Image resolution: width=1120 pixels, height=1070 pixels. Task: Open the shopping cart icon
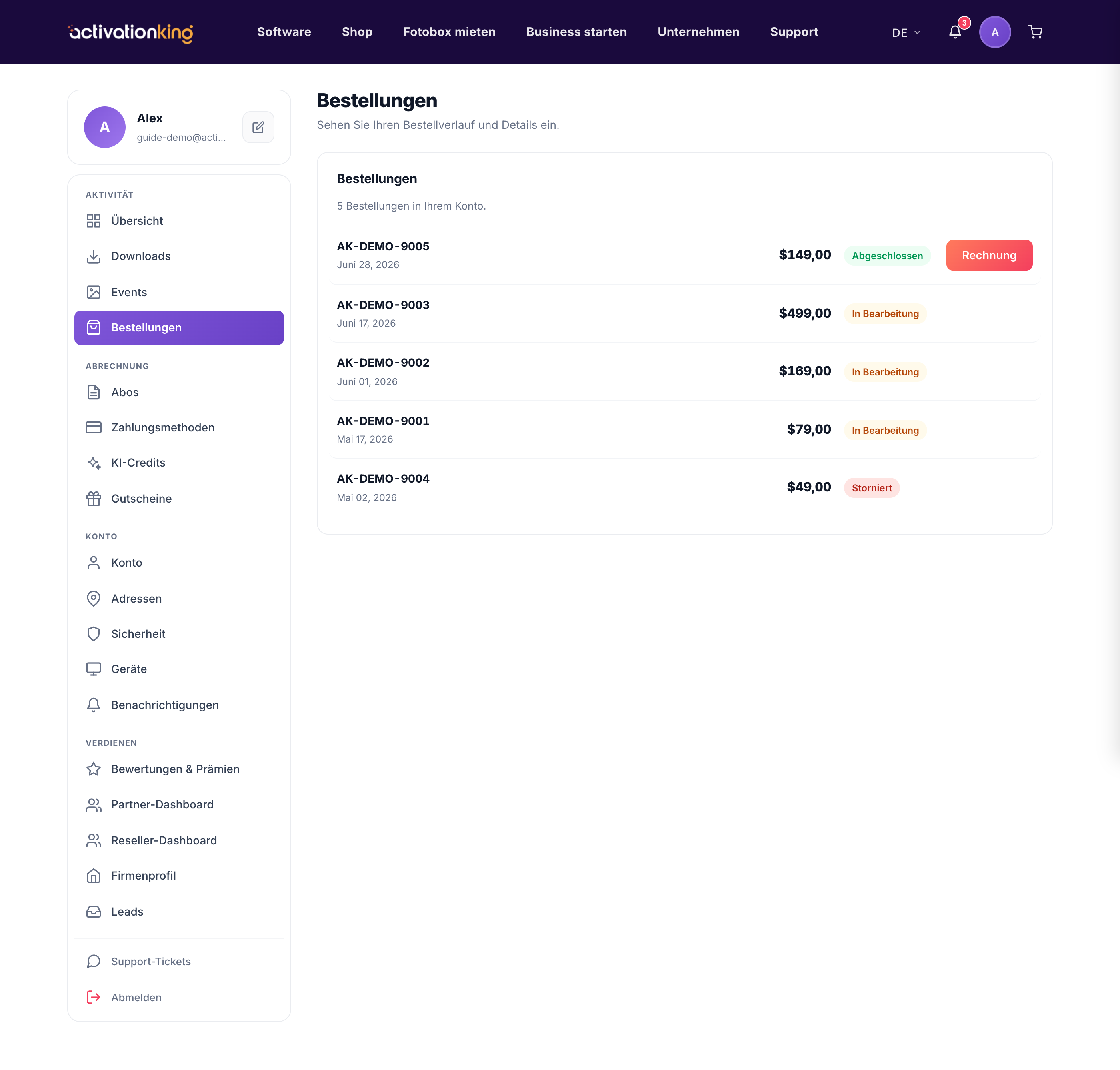(x=1035, y=32)
